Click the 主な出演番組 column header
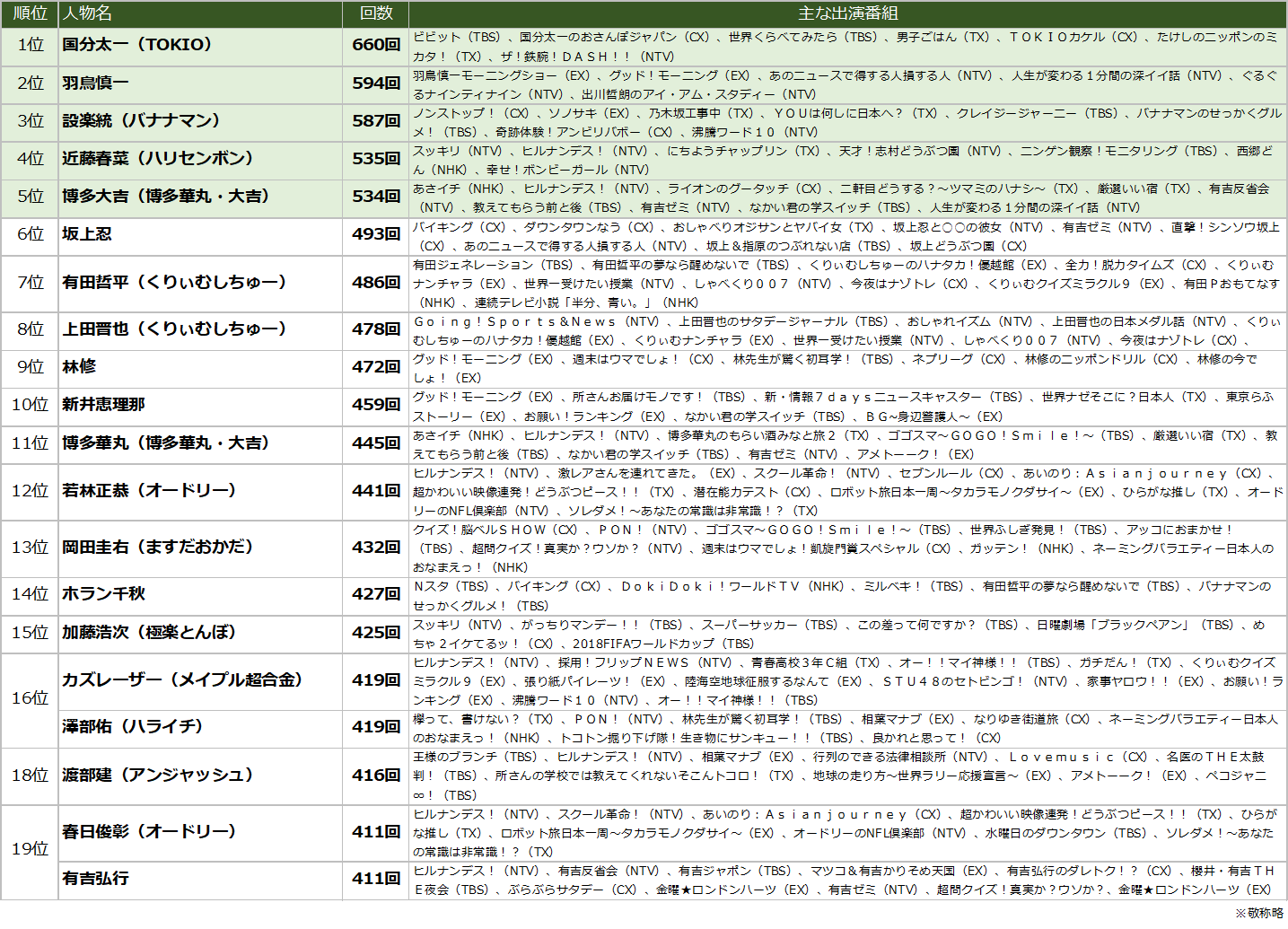This screenshot has height=929, width=1288. (847, 13)
